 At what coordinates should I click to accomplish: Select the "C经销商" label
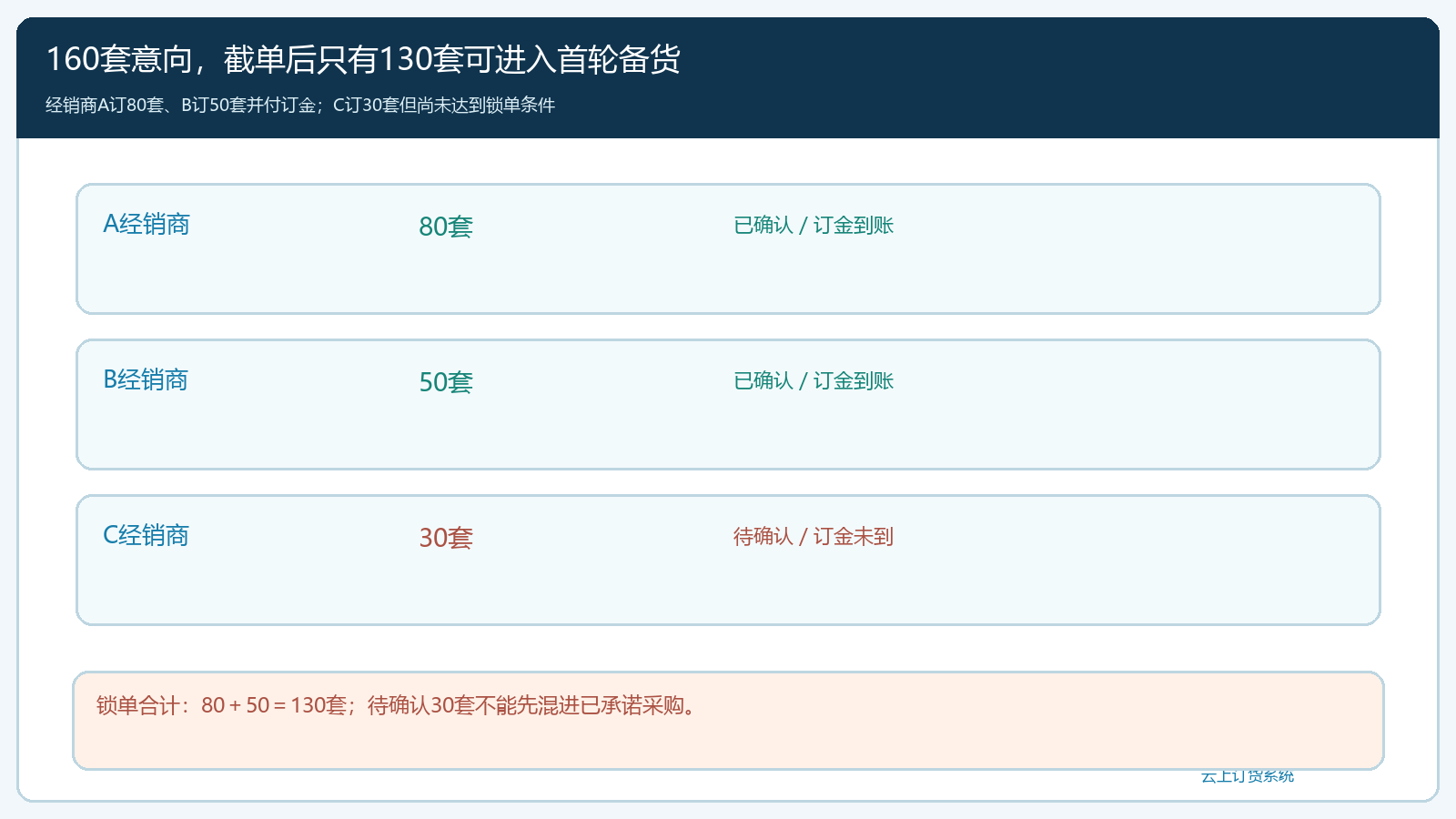click(x=146, y=535)
